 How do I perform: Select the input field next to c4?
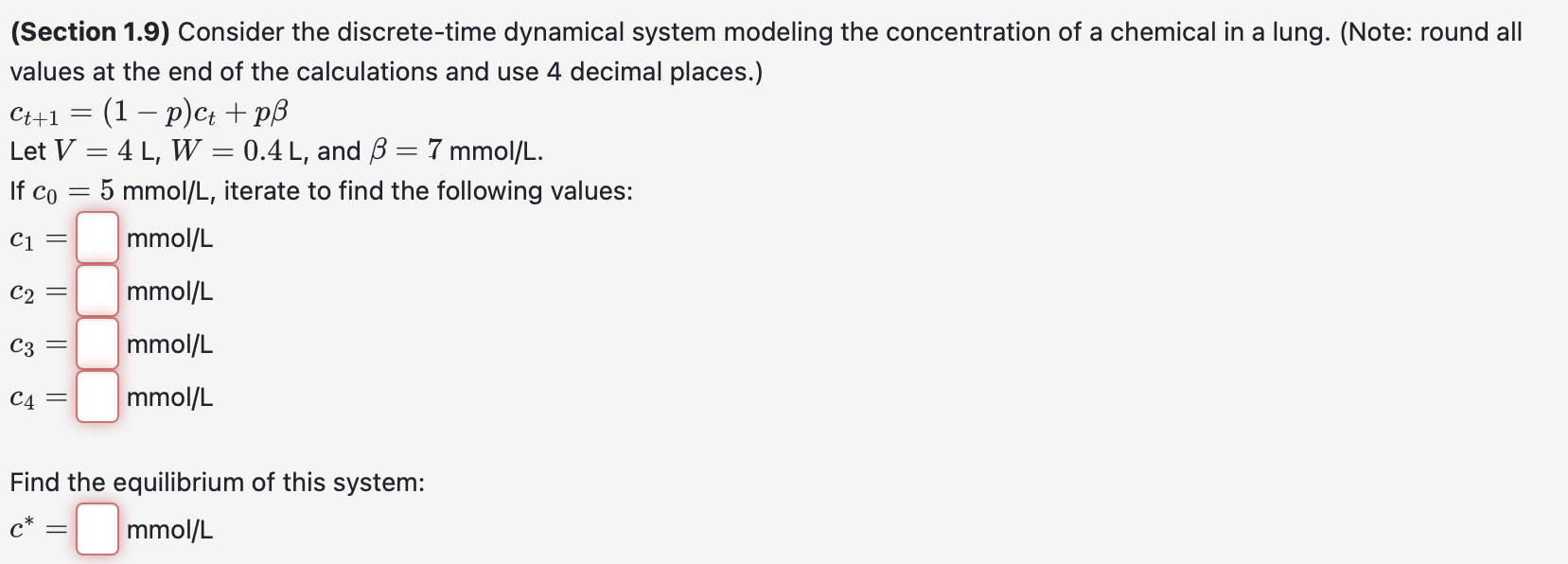97,397
